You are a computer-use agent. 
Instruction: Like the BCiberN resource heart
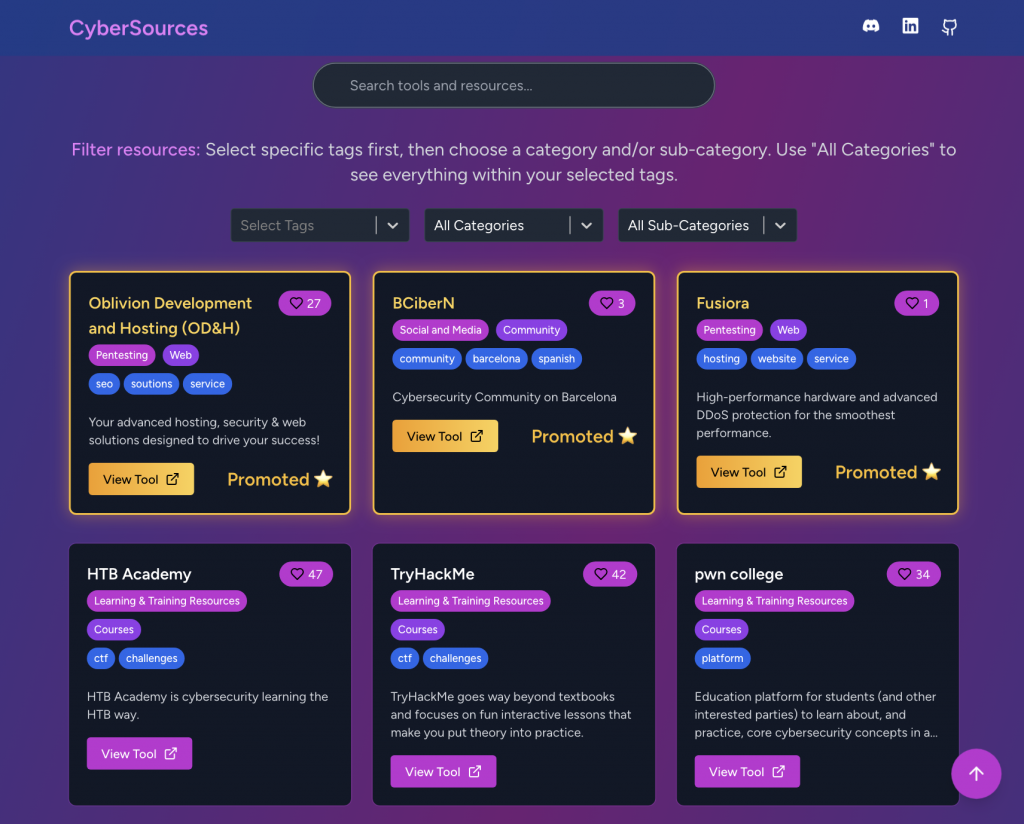coord(612,303)
